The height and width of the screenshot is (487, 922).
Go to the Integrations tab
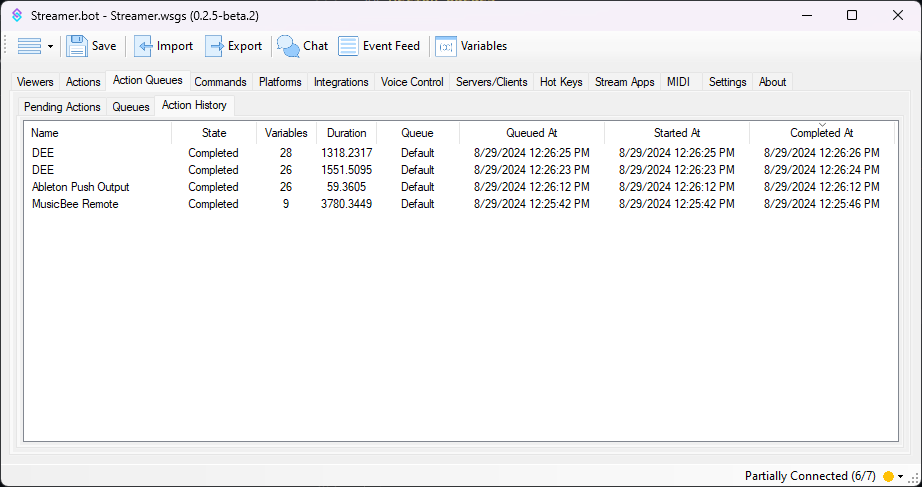coord(341,82)
